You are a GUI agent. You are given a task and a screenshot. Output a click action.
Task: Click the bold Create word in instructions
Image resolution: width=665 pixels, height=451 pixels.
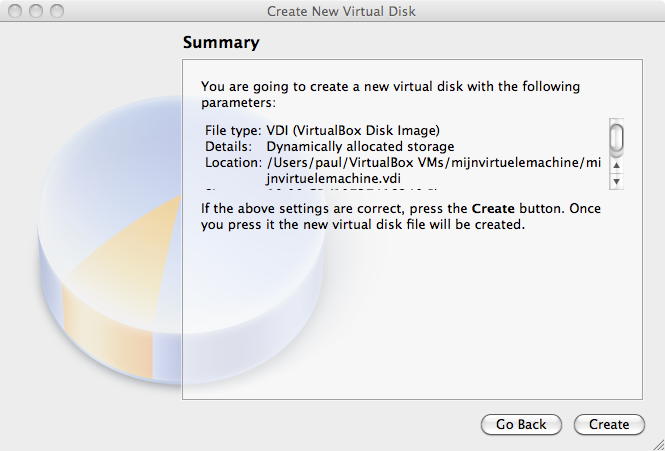click(493, 209)
